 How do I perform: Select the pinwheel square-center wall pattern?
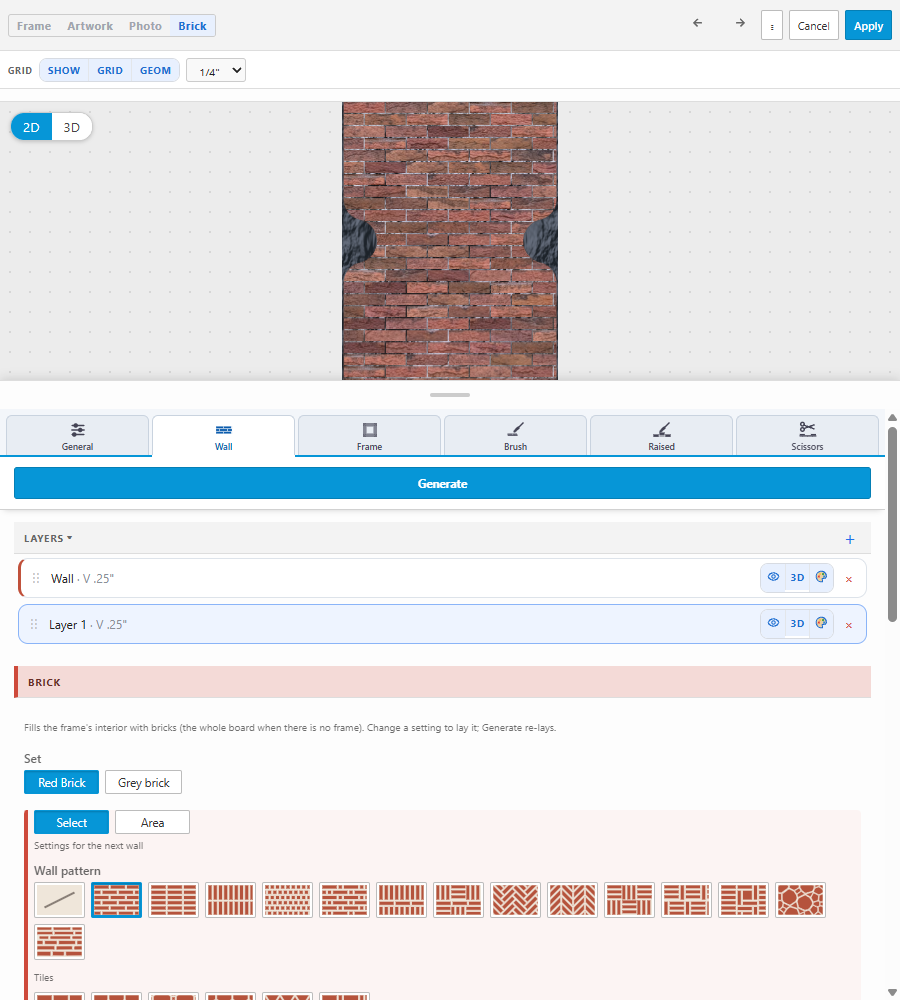[743, 900]
